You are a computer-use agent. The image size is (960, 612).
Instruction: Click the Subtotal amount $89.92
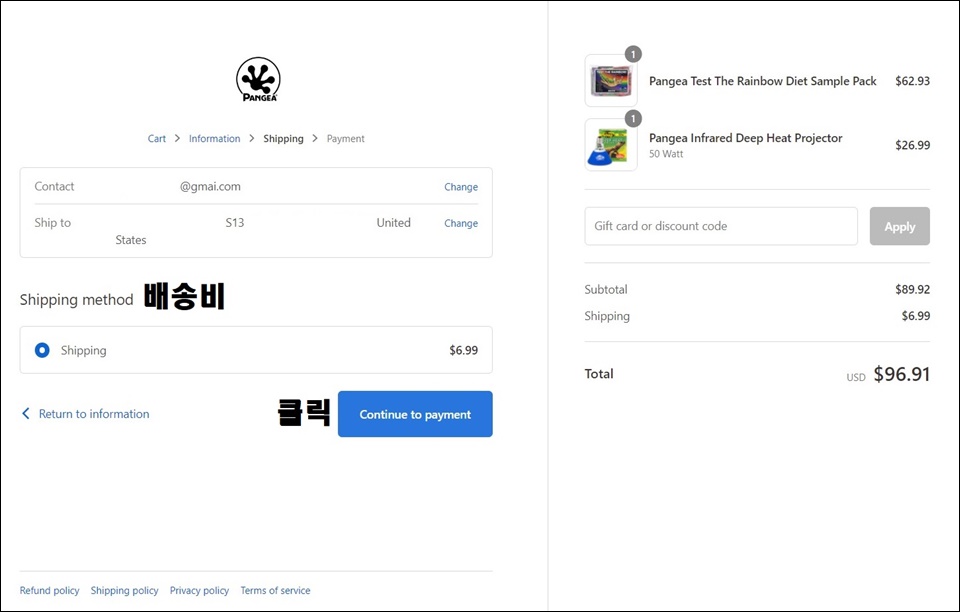tap(912, 289)
